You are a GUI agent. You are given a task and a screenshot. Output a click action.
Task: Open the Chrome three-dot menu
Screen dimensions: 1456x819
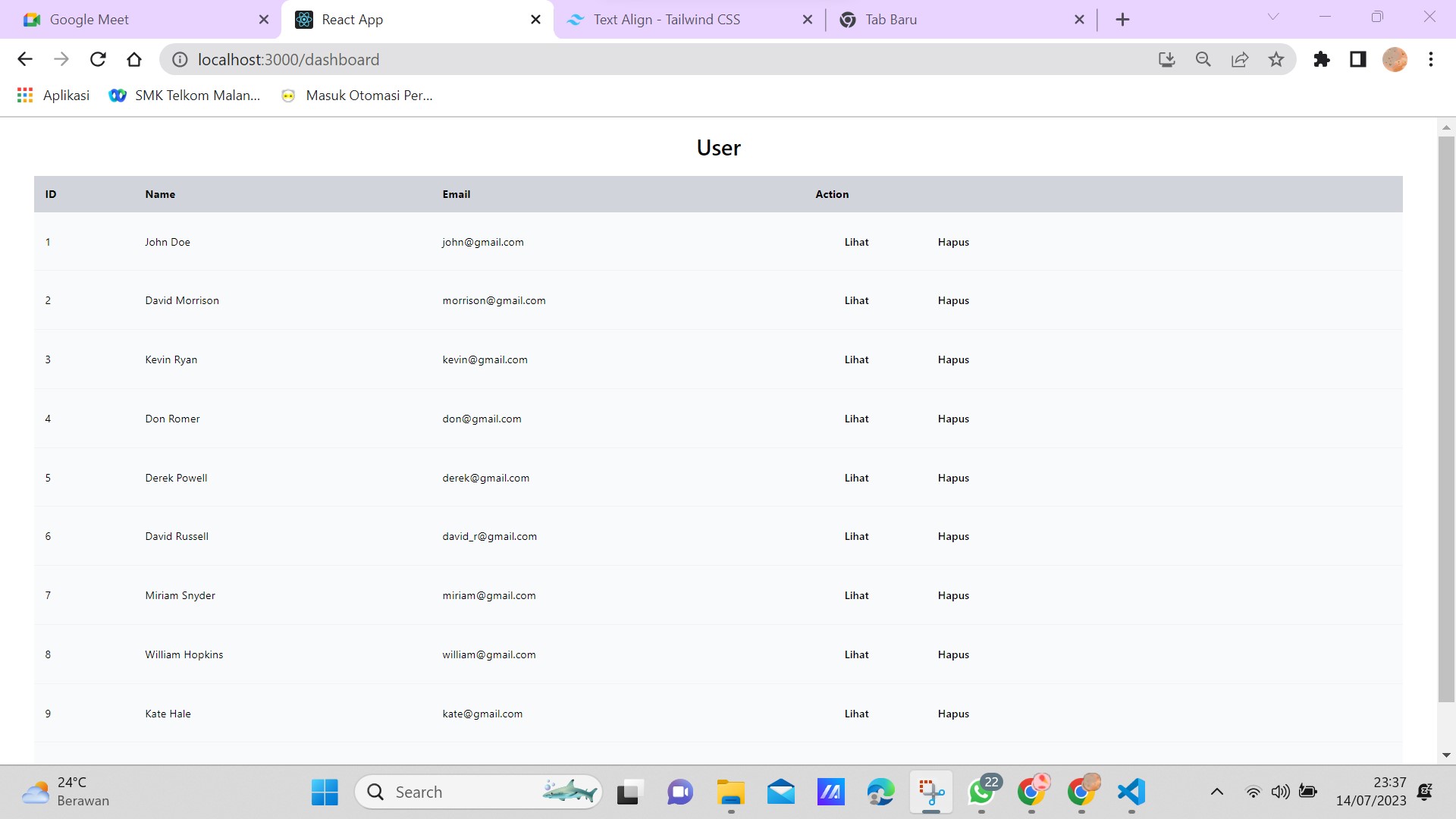(1431, 59)
